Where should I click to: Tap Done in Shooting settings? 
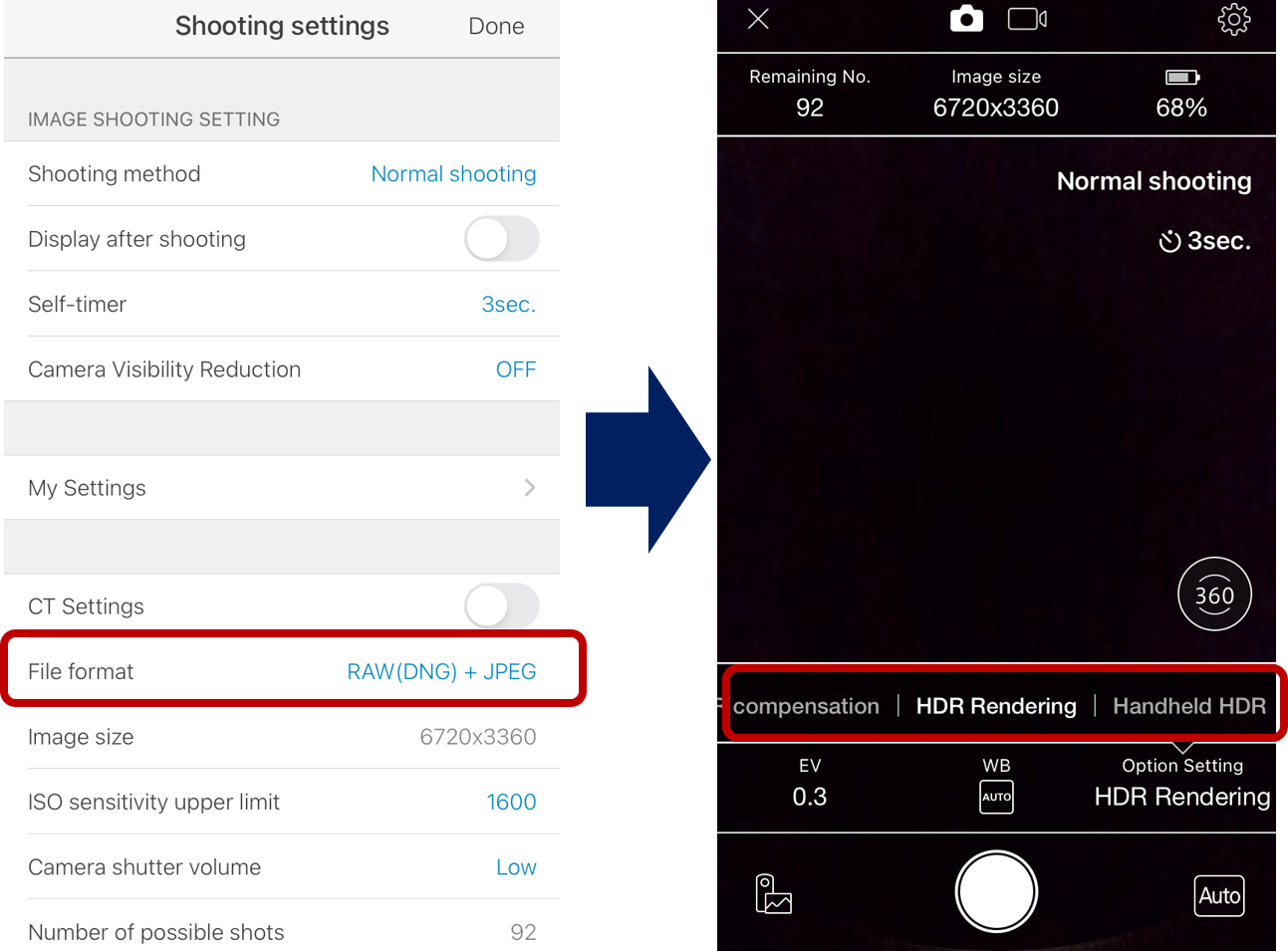[496, 26]
